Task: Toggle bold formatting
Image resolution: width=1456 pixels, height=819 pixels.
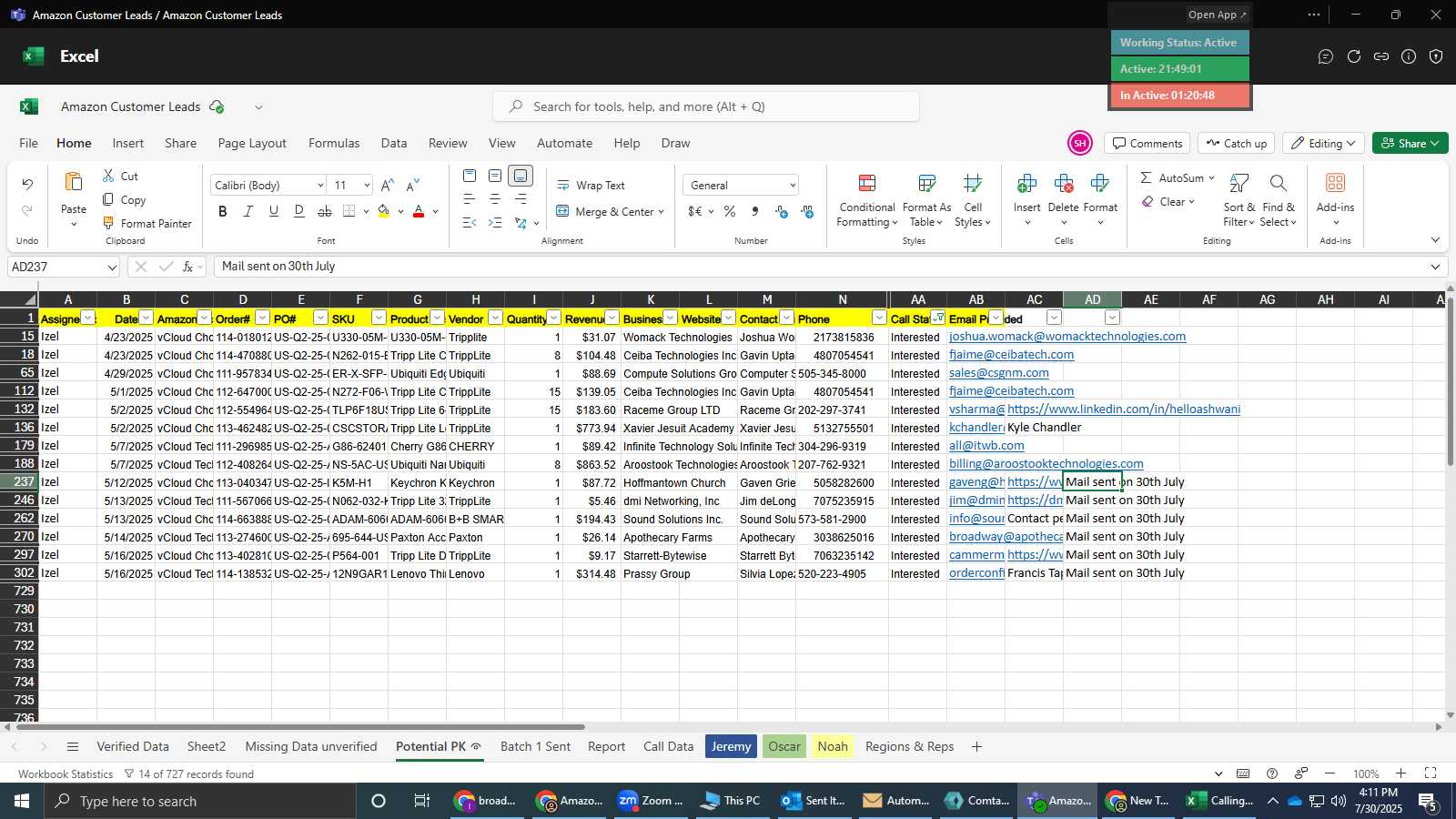Action: pyautogui.click(x=223, y=211)
